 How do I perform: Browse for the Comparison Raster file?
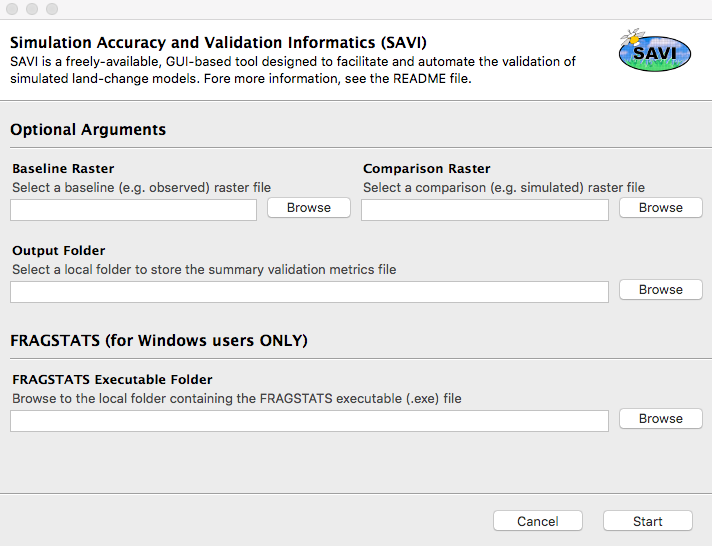[661, 208]
